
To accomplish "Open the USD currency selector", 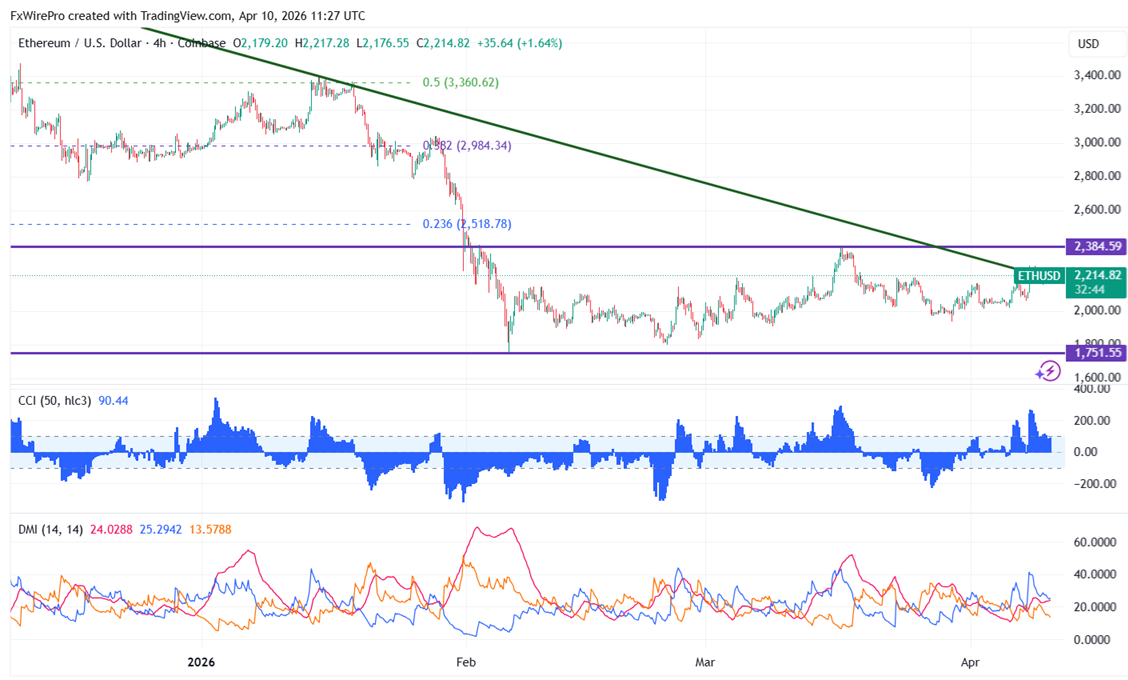I will click(1095, 44).
